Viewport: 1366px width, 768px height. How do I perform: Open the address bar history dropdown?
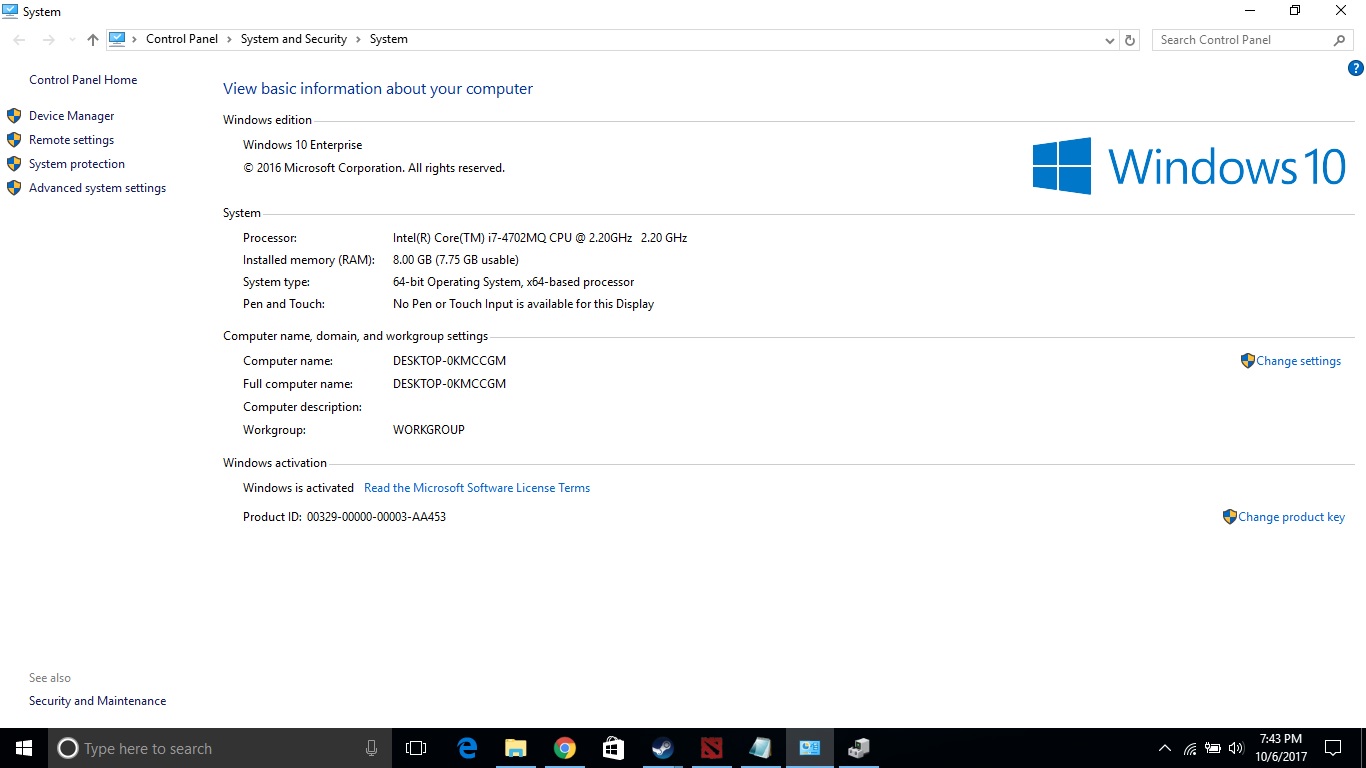click(1110, 40)
